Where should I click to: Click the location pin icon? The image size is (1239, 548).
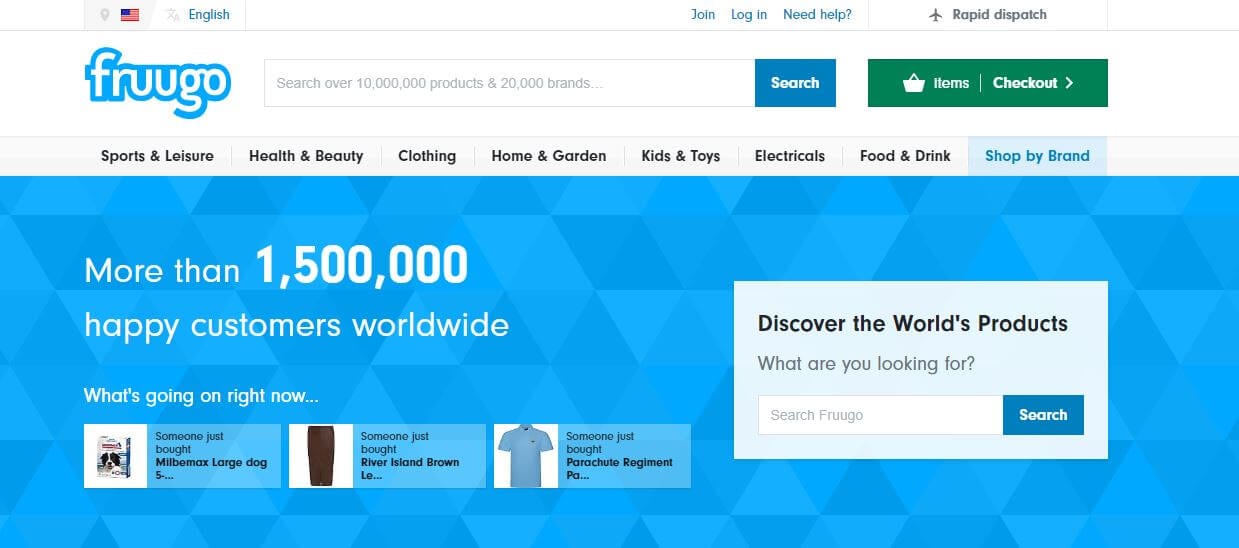[x=105, y=15]
